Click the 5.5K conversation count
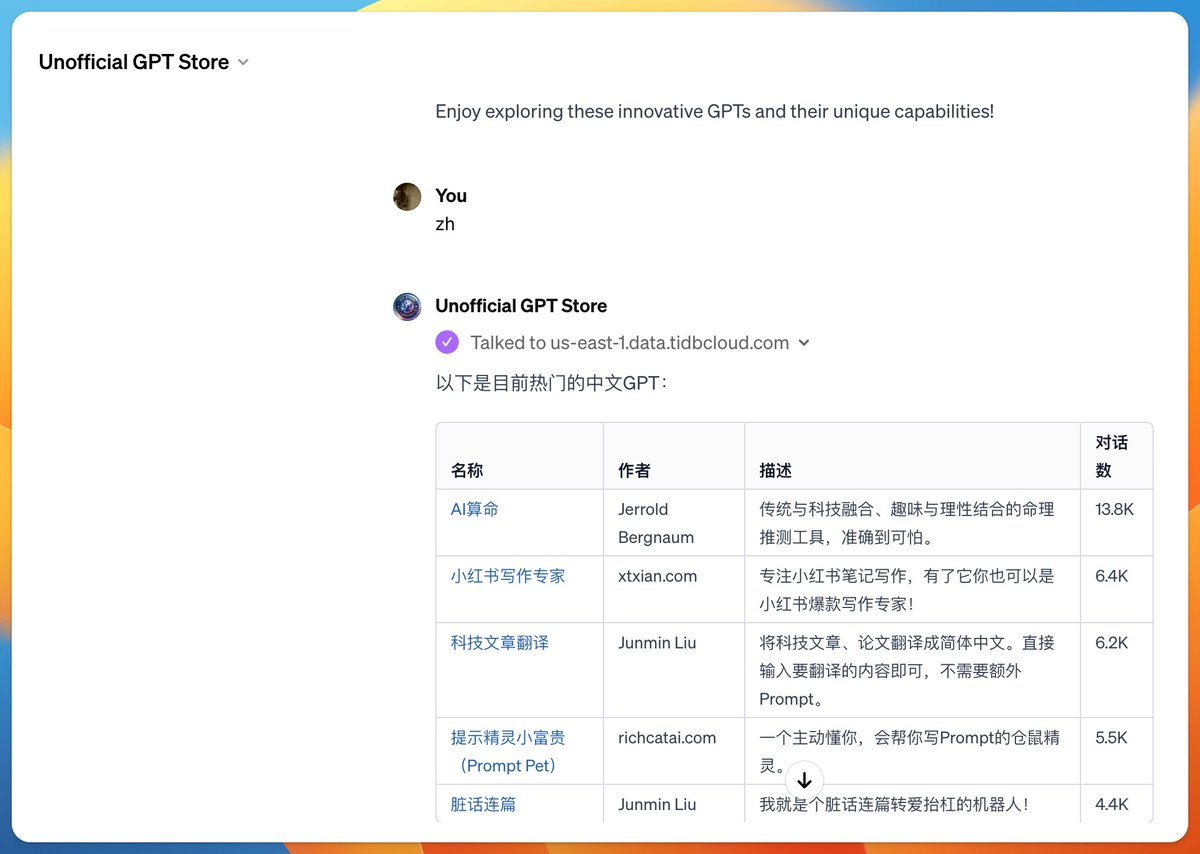The width and height of the screenshot is (1200, 854). 1111,738
